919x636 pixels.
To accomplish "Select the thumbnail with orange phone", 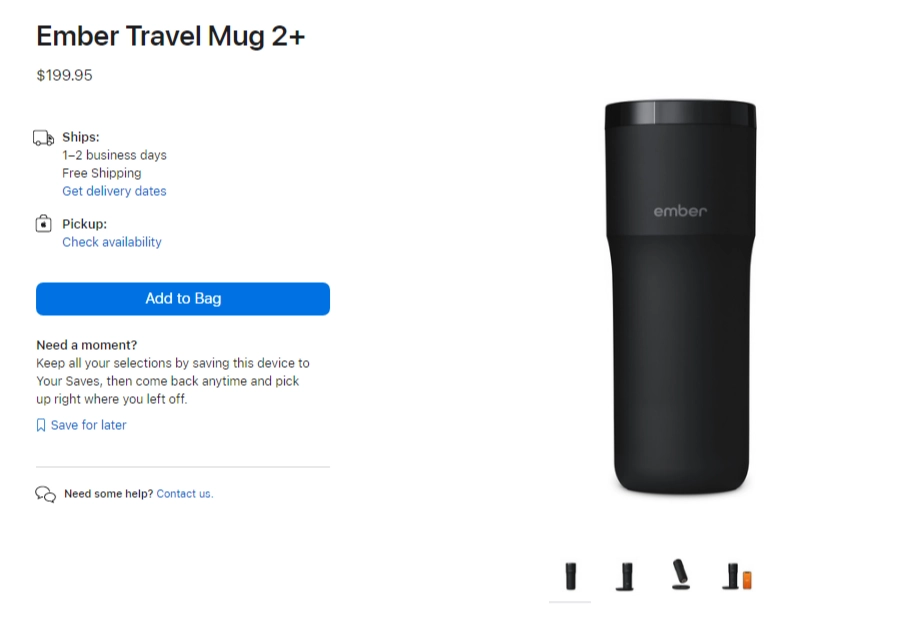I will (737, 576).
